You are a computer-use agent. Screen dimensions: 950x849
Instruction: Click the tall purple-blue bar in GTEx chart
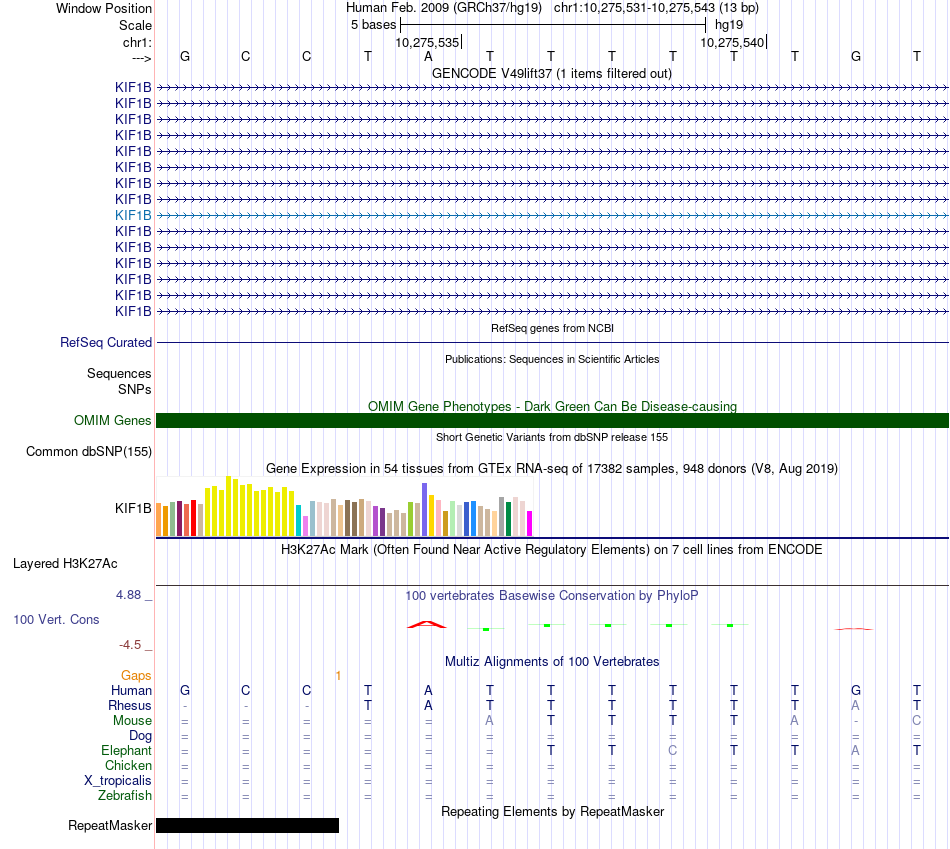[425, 510]
